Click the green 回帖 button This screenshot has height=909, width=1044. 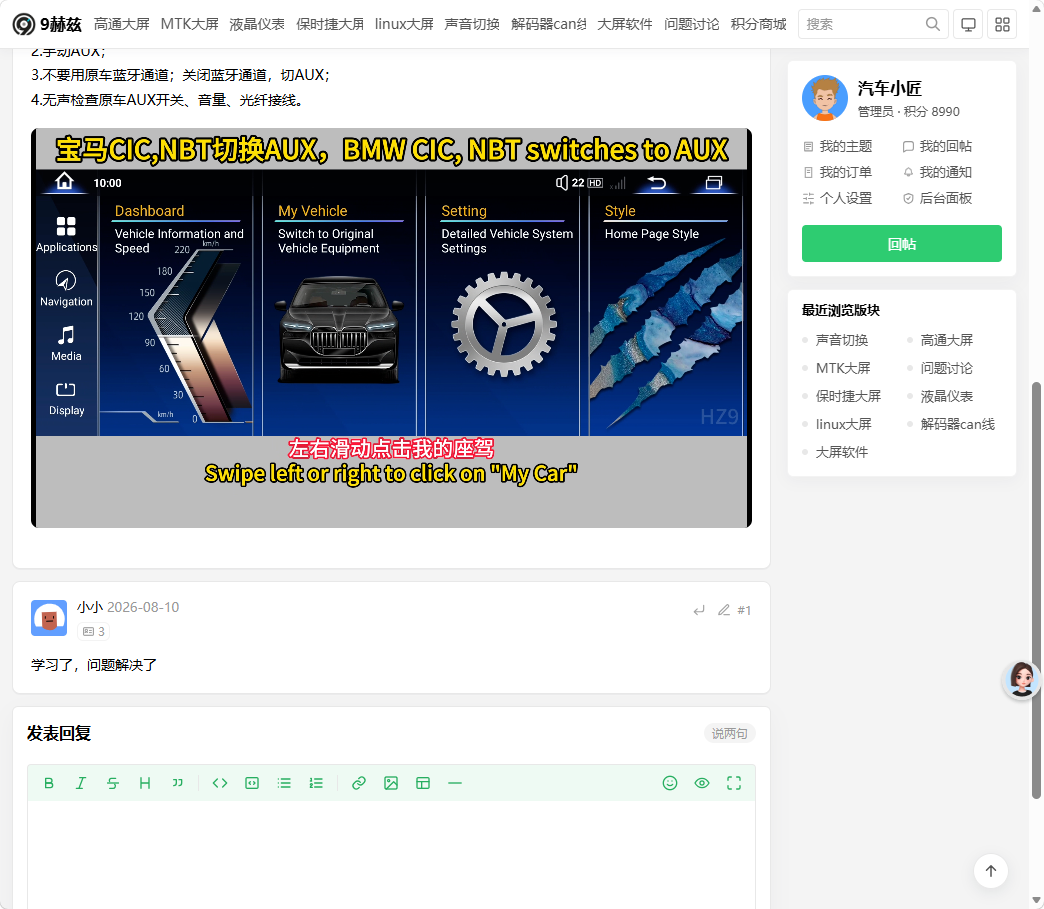click(902, 244)
